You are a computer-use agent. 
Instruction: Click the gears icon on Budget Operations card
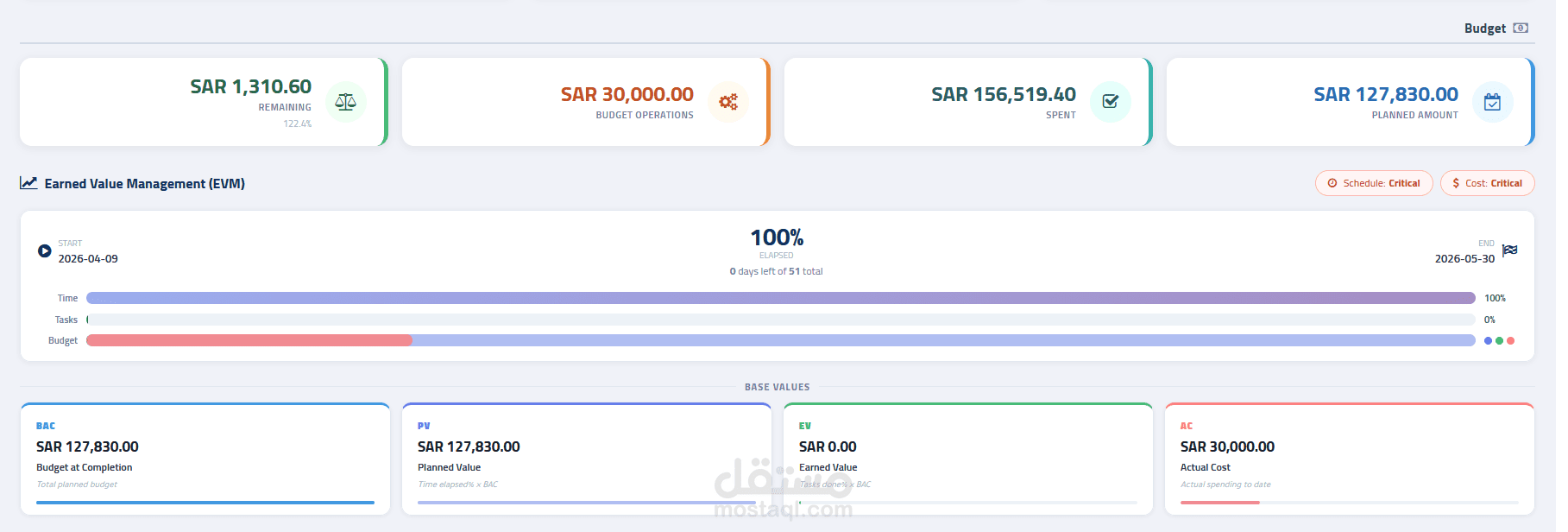click(728, 102)
